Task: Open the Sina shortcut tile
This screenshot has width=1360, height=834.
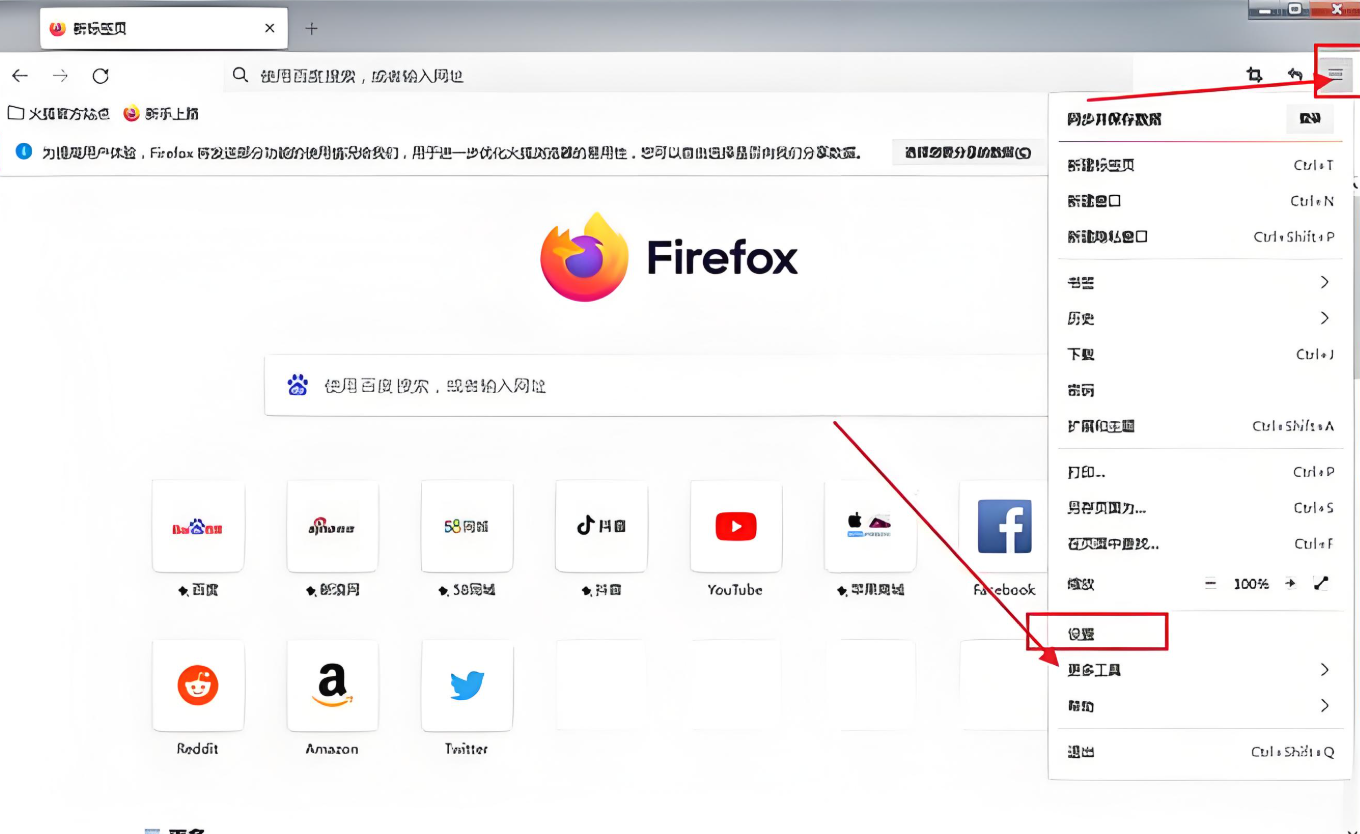Action: click(x=332, y=526)
